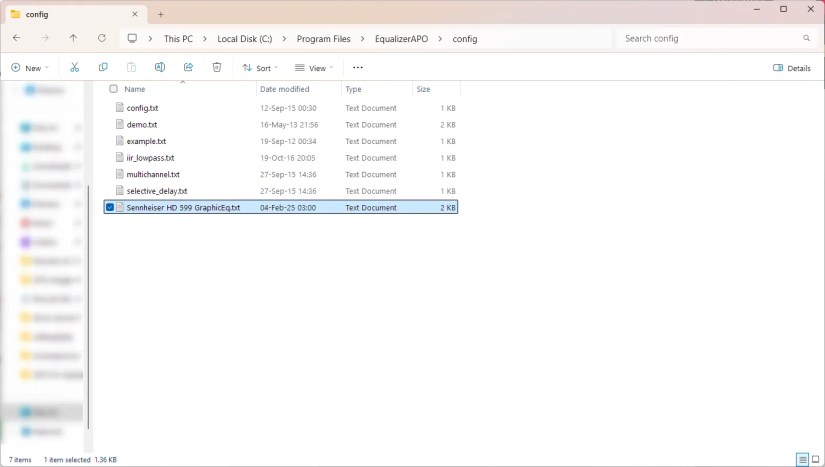Switch to large thumbnails view icon in status bar
The image size is (825, 467).
pos(816,460)
